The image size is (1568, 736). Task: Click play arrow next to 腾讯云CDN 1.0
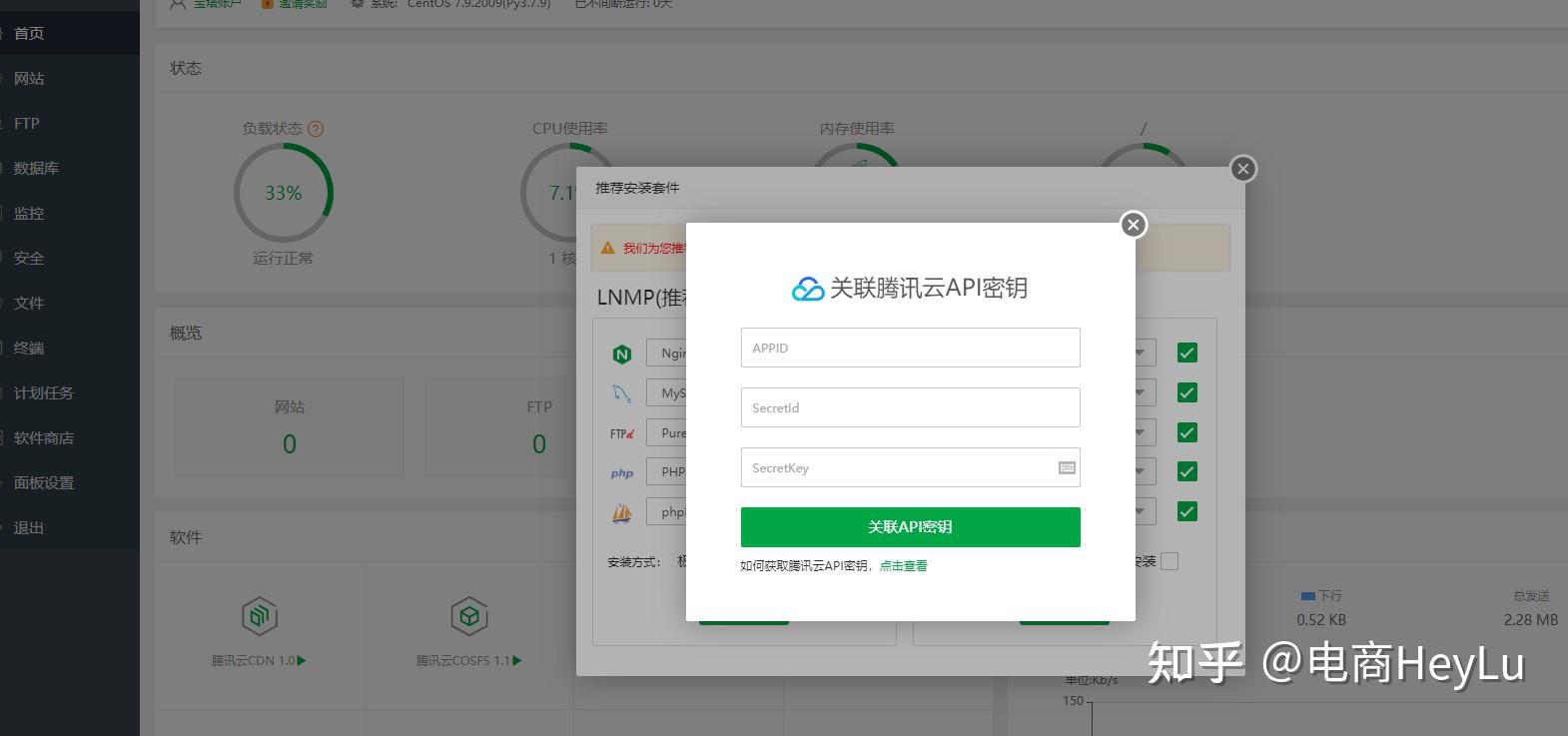(302, 660)
